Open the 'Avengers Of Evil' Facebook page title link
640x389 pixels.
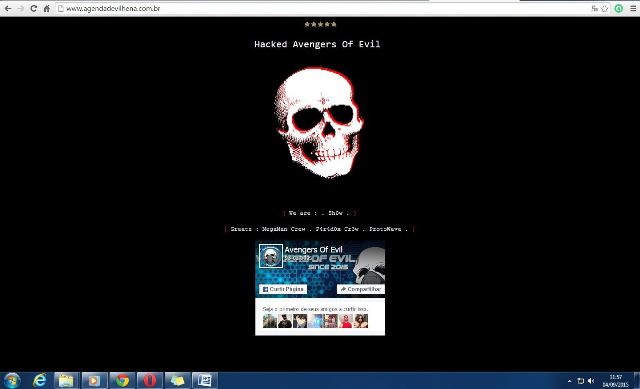pyautogui.click(x=313, y=249)
